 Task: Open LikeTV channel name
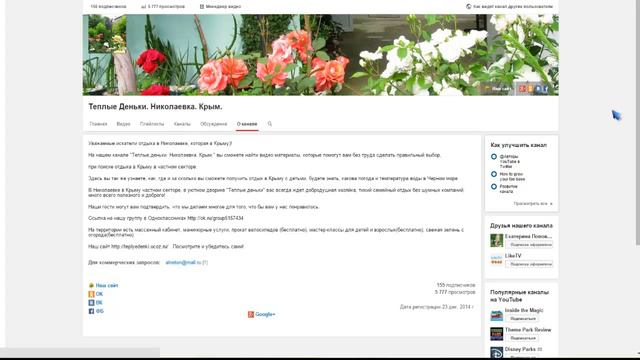point(513,256)
